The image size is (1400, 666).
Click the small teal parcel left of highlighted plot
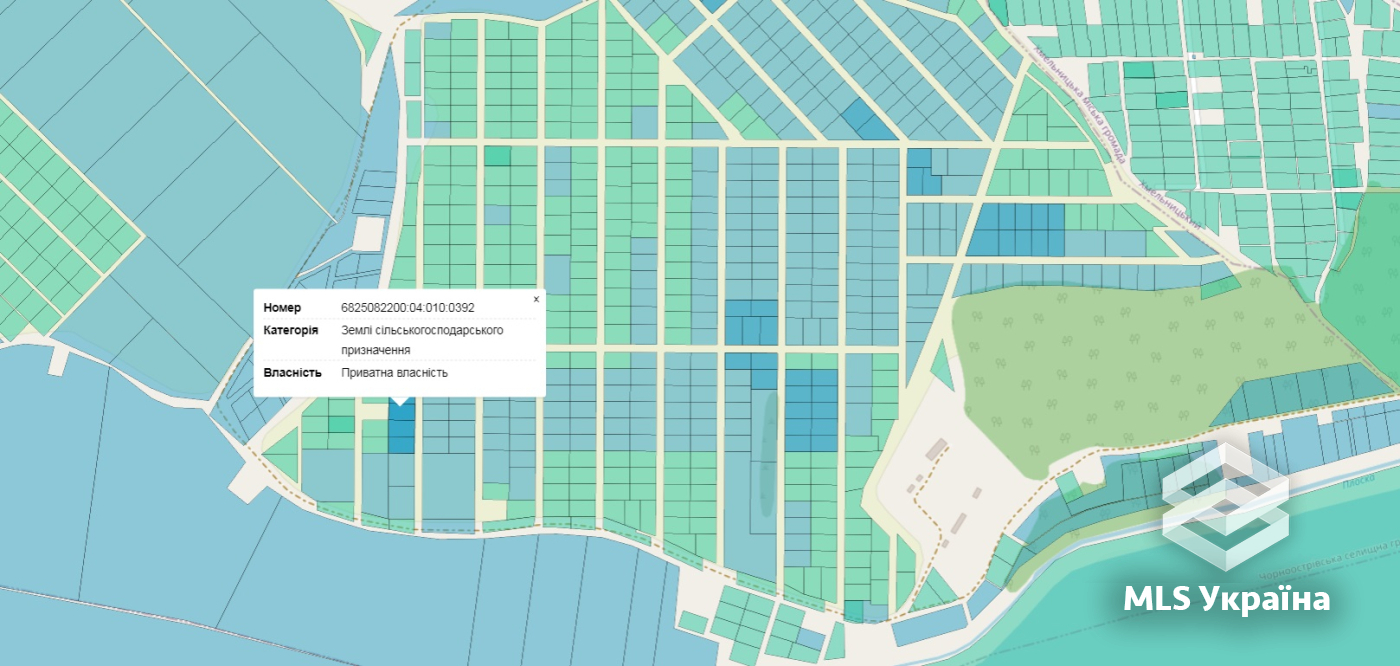tap(341, 424)
